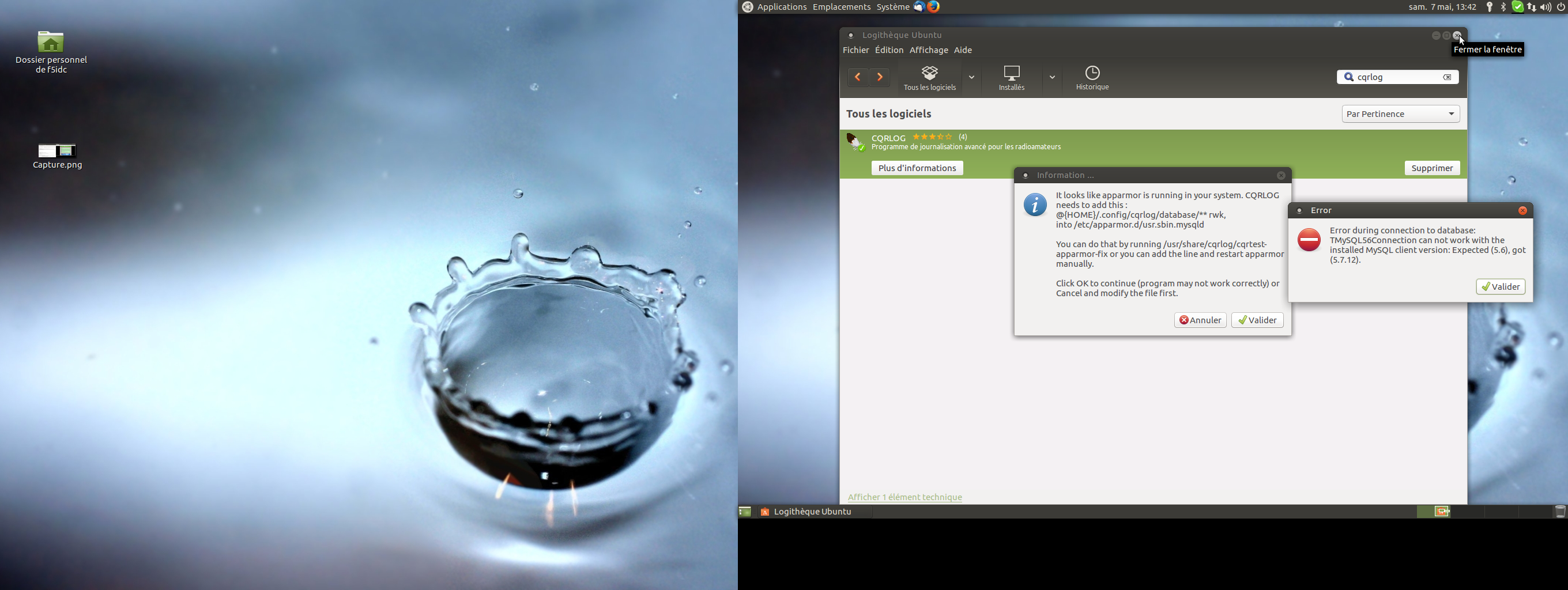Open the Affichage menu
Screen dimensions: 1568x590
pyautogui.click(x=928, y=50)
